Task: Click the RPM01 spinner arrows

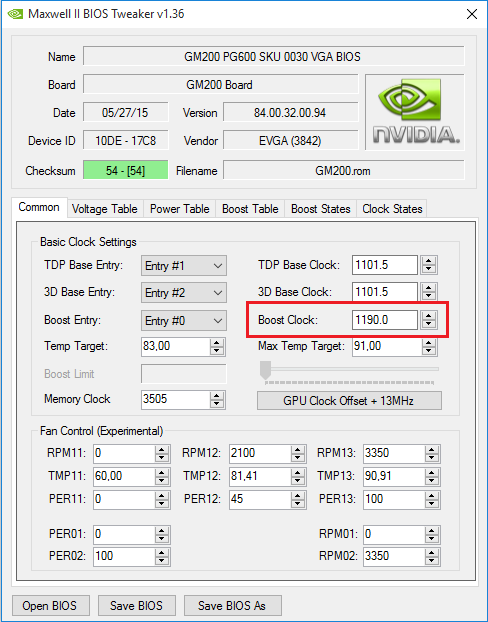Action: (x=432, y=535)
